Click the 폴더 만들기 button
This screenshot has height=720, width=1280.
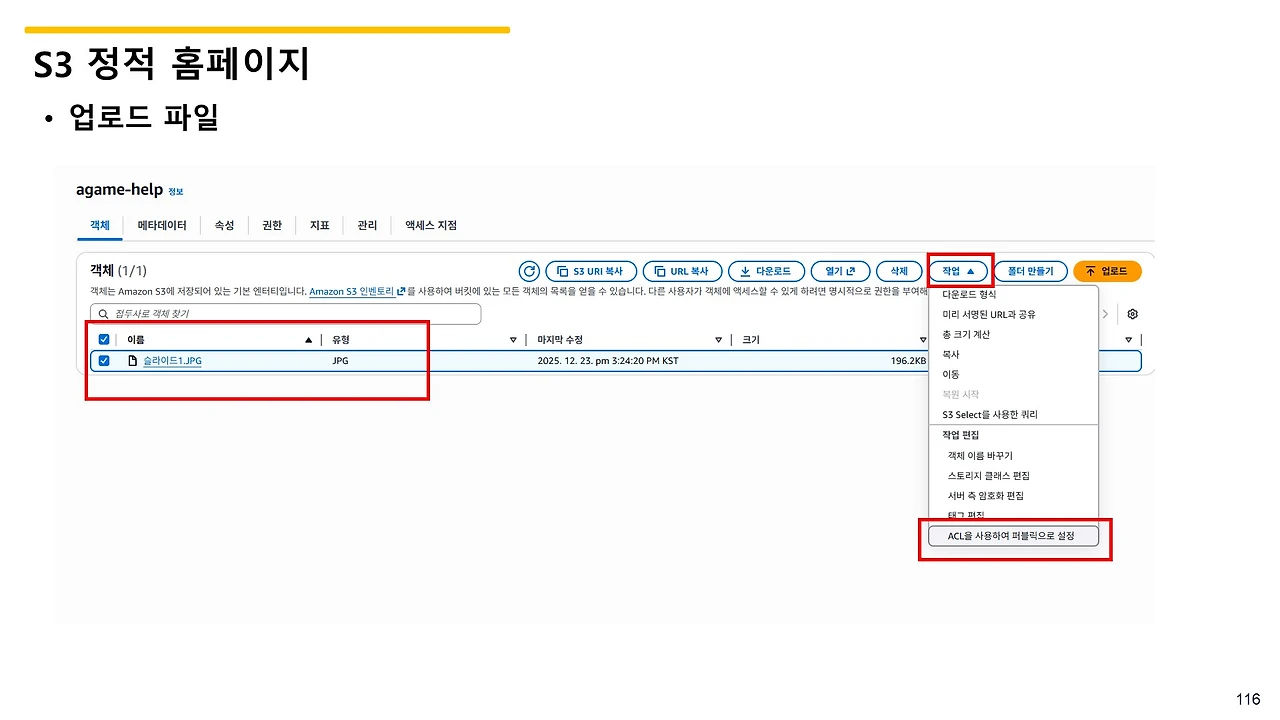click(1030, 270)
